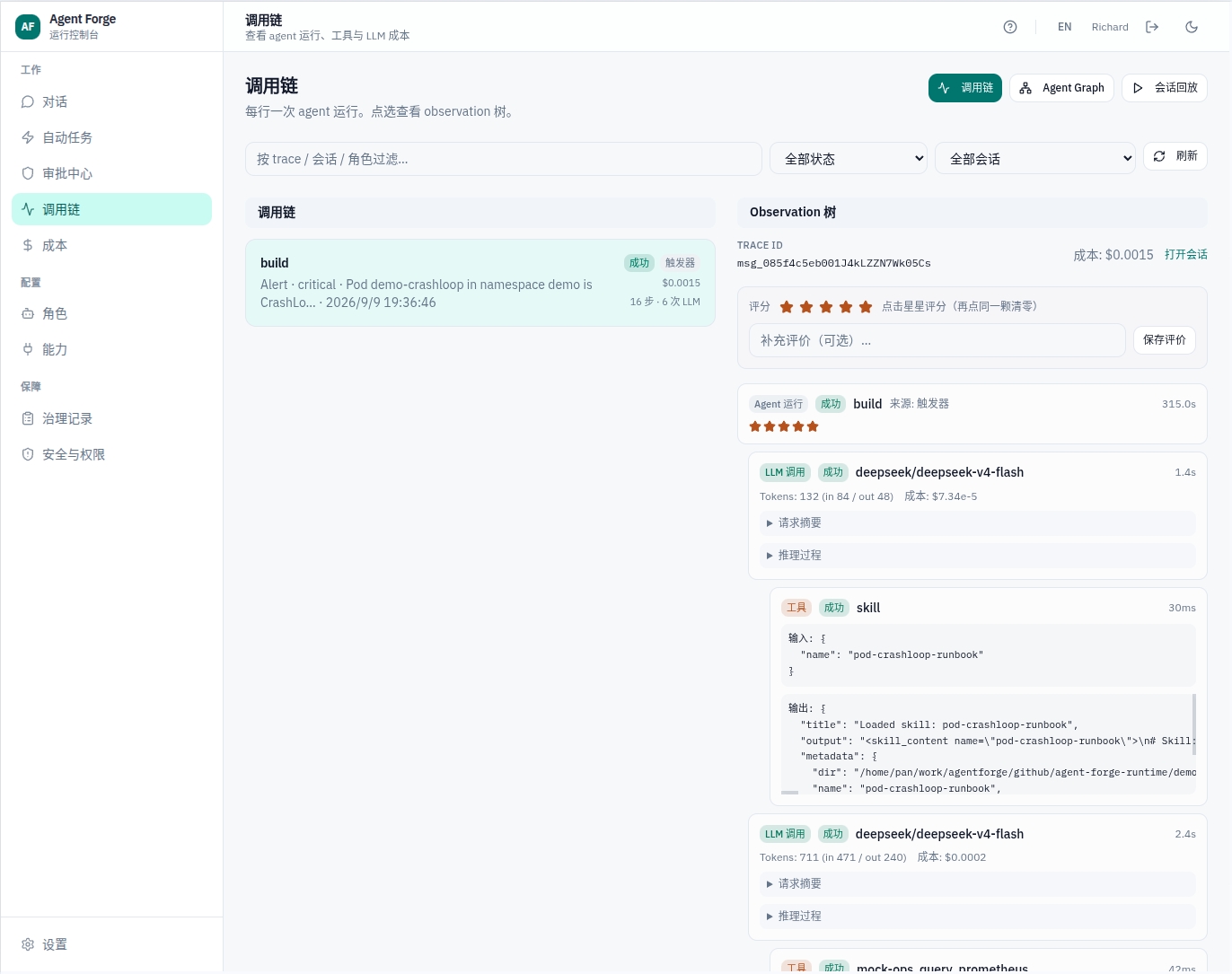This screenshot has height=974, width=1232.
Task: Click the logout icon next to Richard
Action: click(x=1152, y=27)
